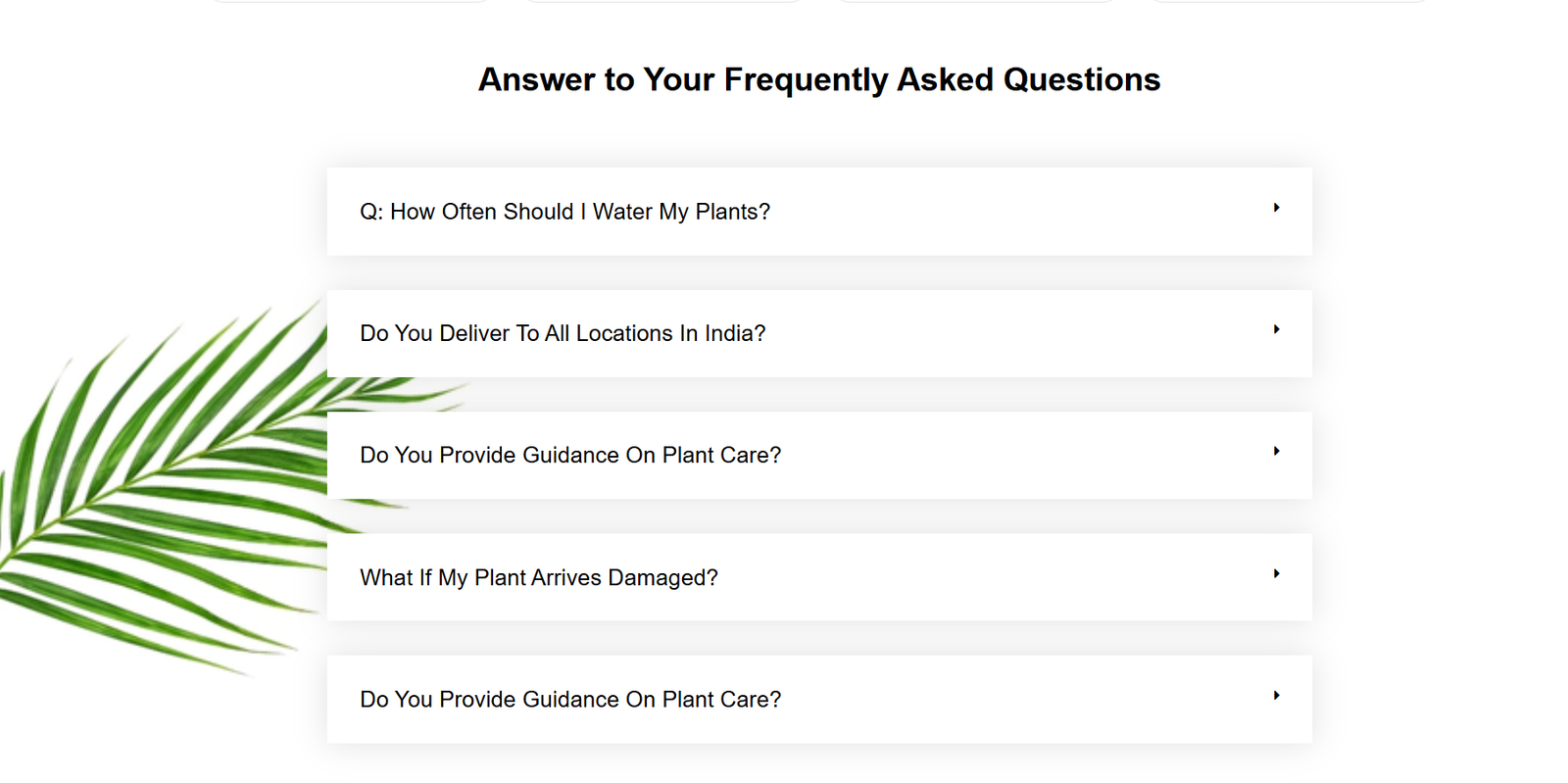Expand 'What If My Plant Arrives Damaged?'
Viewport: 1568px width, 783px height.
tap(539, 578)
